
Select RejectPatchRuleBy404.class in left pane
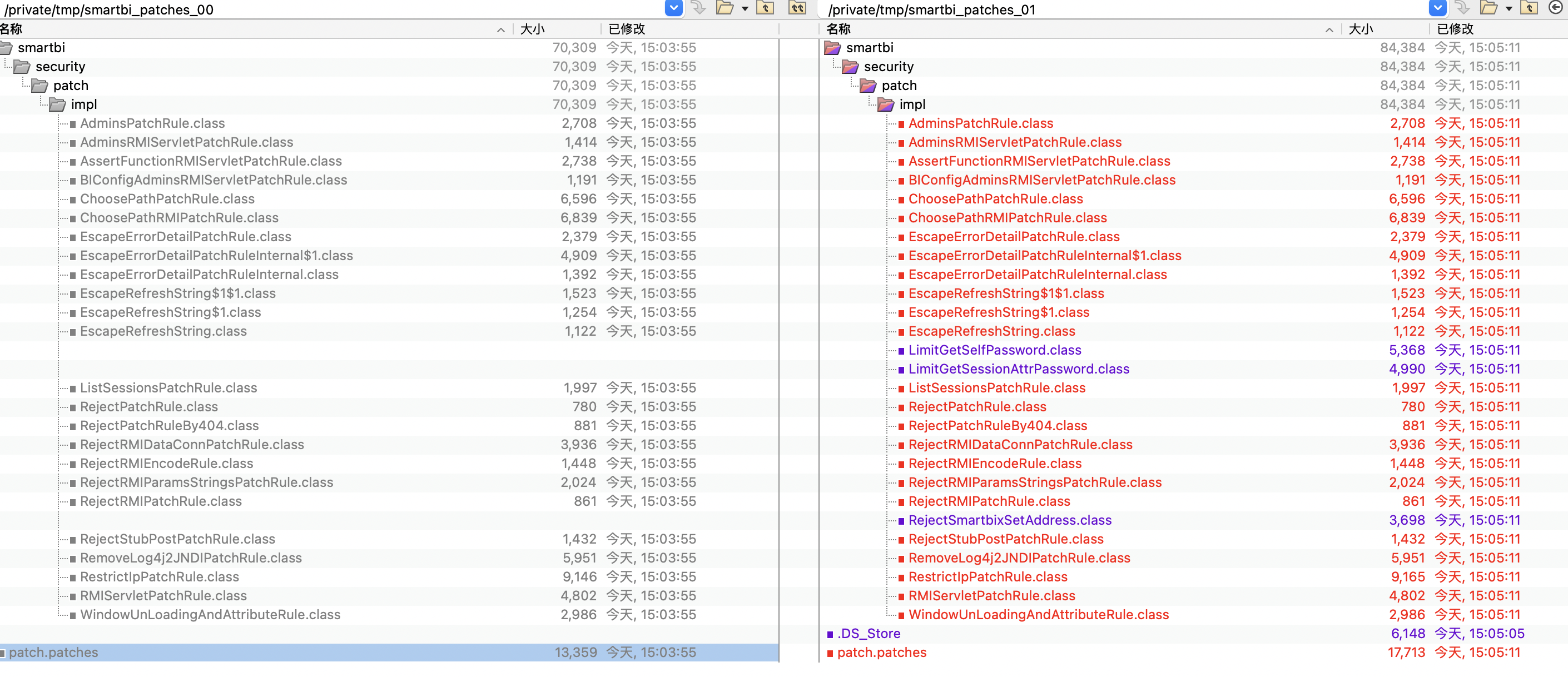[169, 426]
